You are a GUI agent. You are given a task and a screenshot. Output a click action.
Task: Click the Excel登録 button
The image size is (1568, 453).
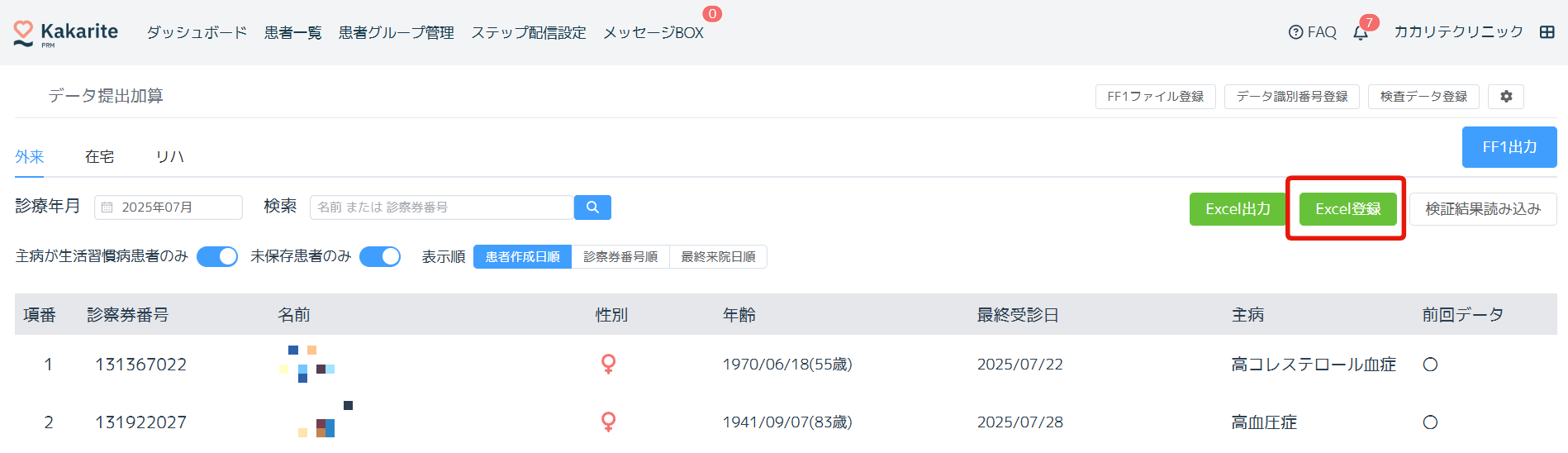point(1347,209)
